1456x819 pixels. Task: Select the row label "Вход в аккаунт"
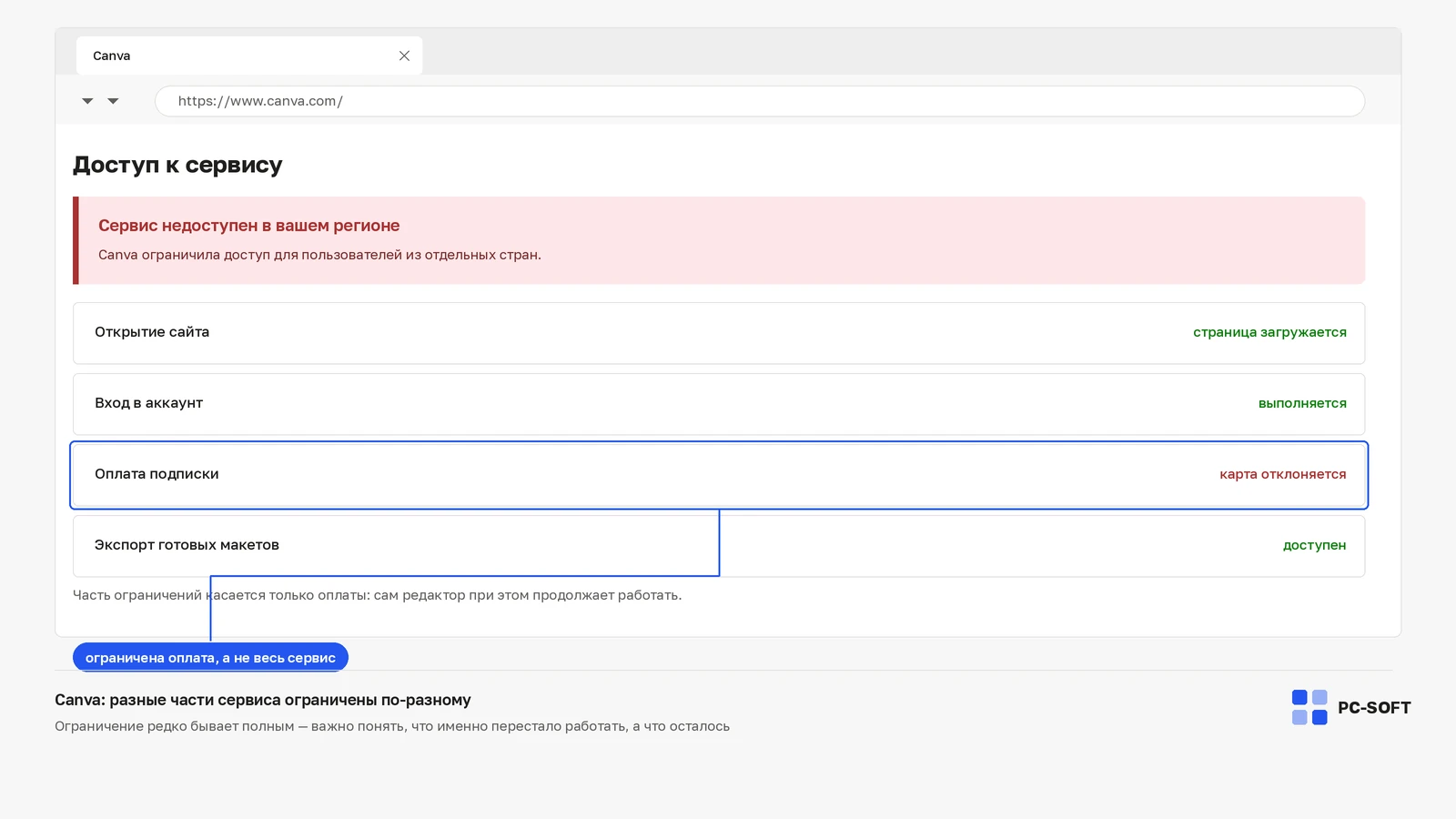coord(148,403)
